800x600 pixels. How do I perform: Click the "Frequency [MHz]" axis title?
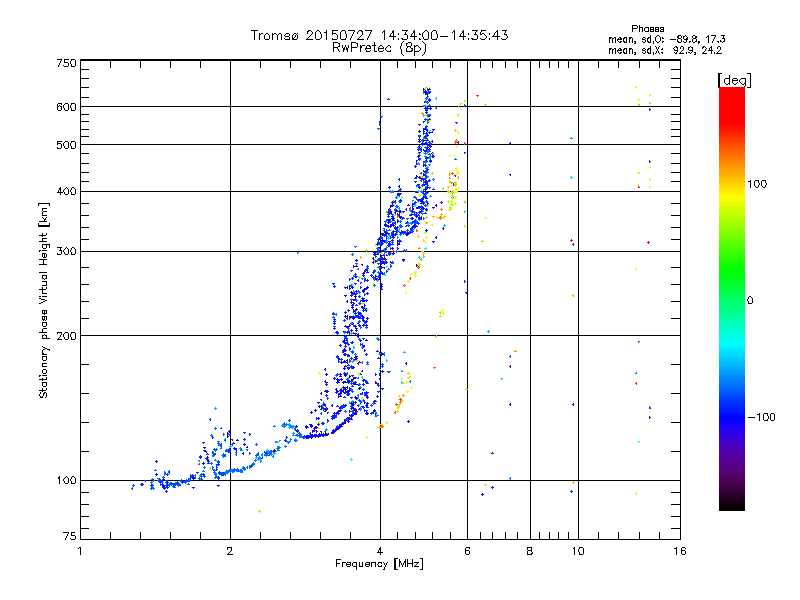(x=379, y=564)
